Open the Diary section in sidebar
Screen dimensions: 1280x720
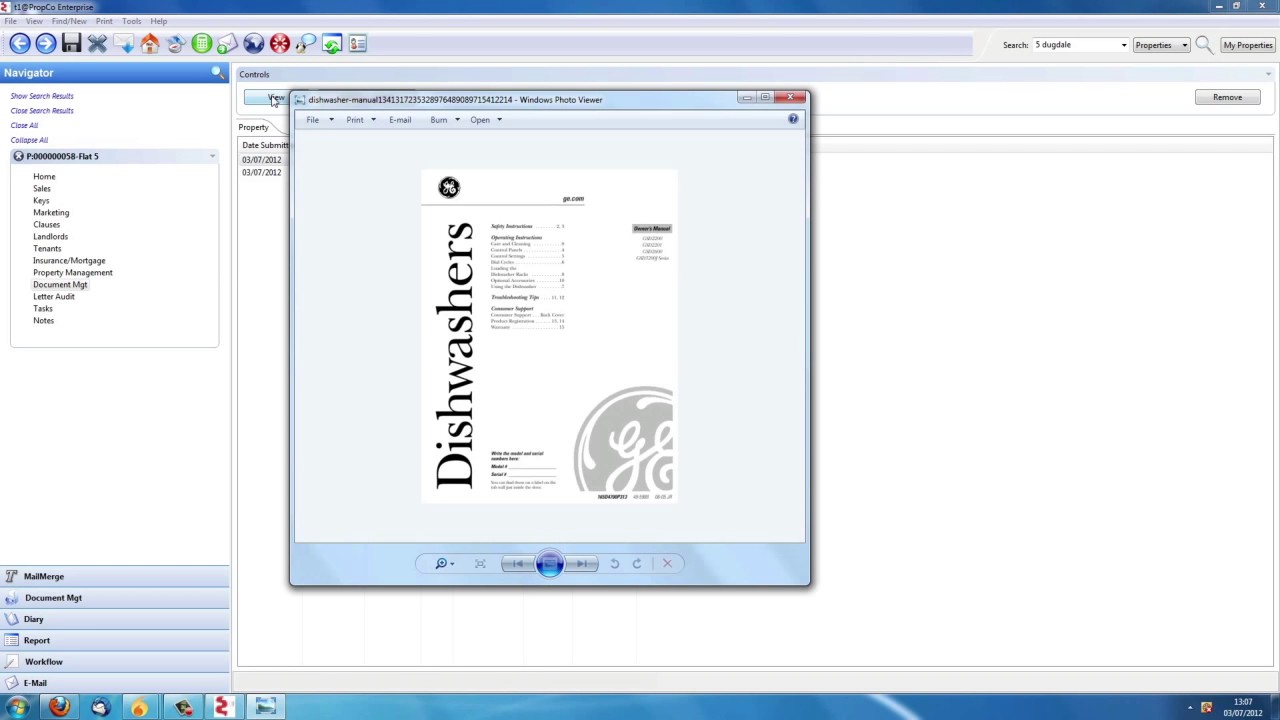coord(115,619)
